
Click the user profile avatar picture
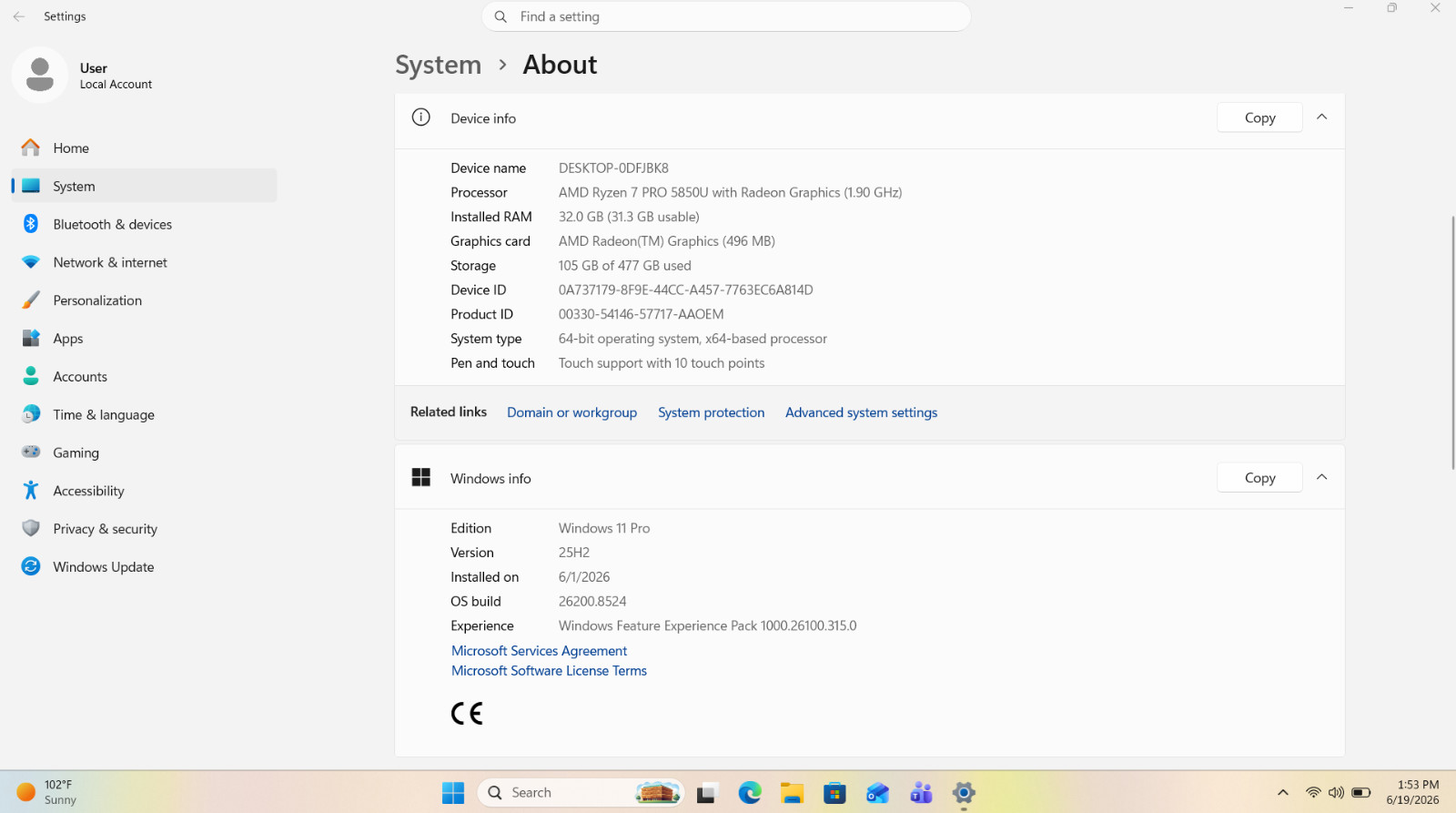click(40, 75)
